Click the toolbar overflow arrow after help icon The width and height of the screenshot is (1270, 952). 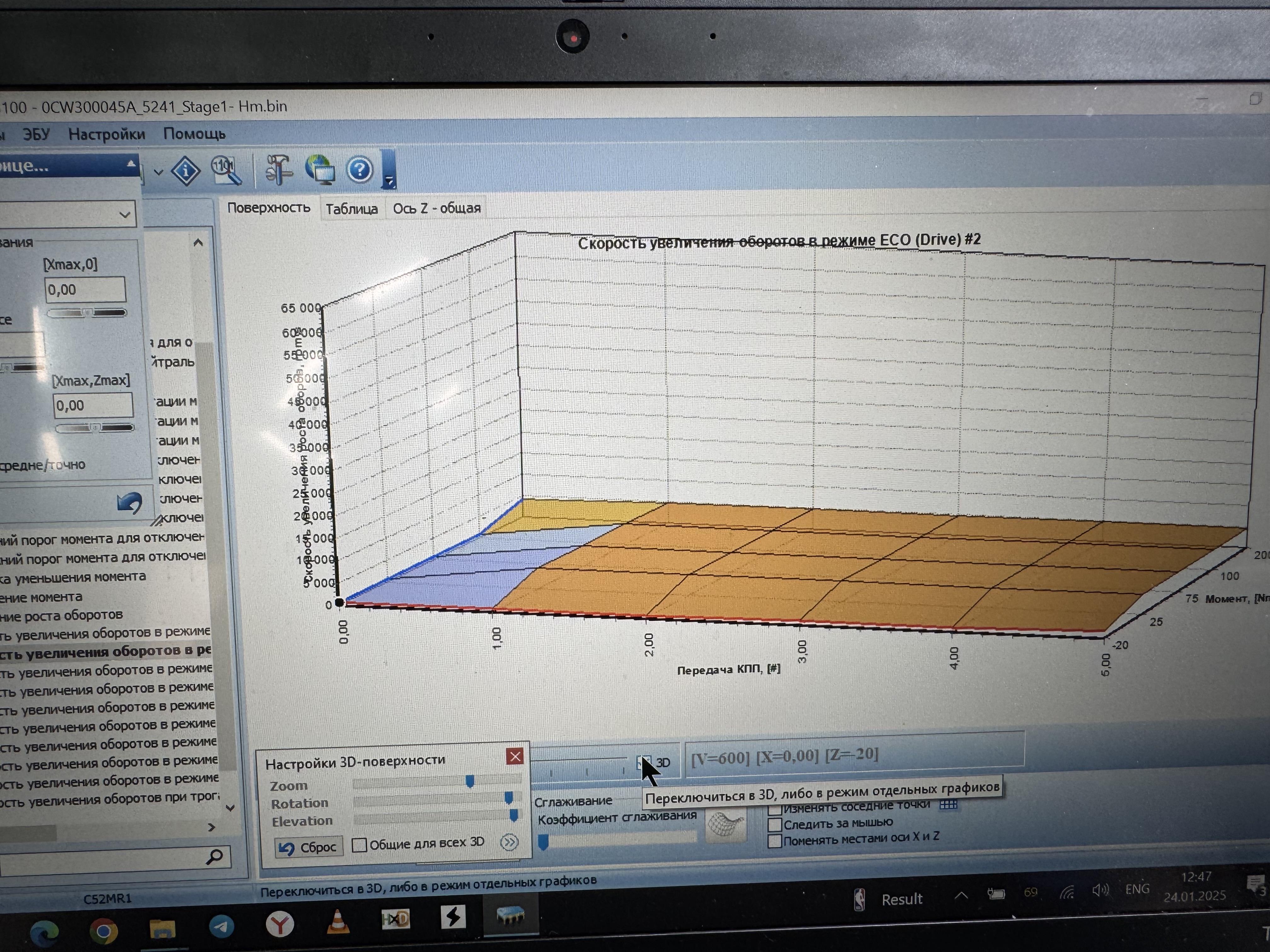[x=389, y=170]
